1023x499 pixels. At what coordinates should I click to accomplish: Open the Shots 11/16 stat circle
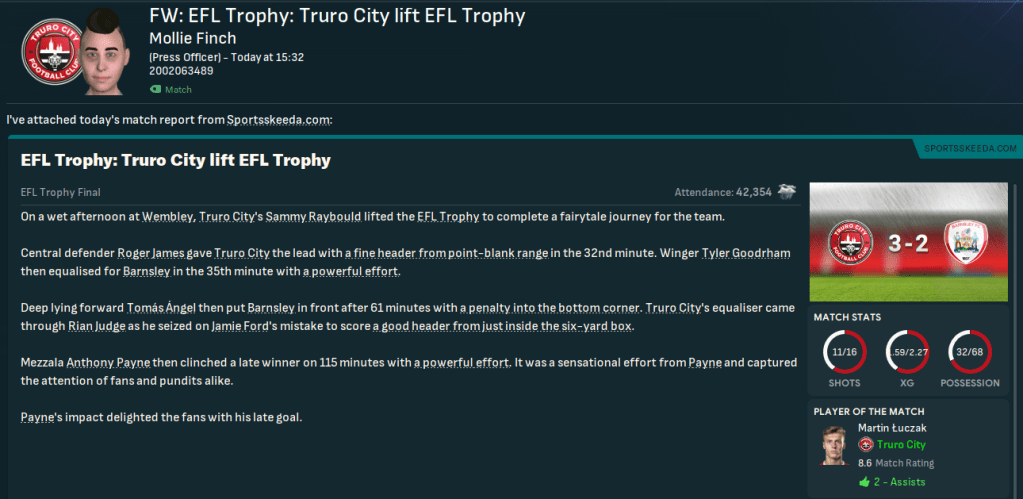[844, 350]
